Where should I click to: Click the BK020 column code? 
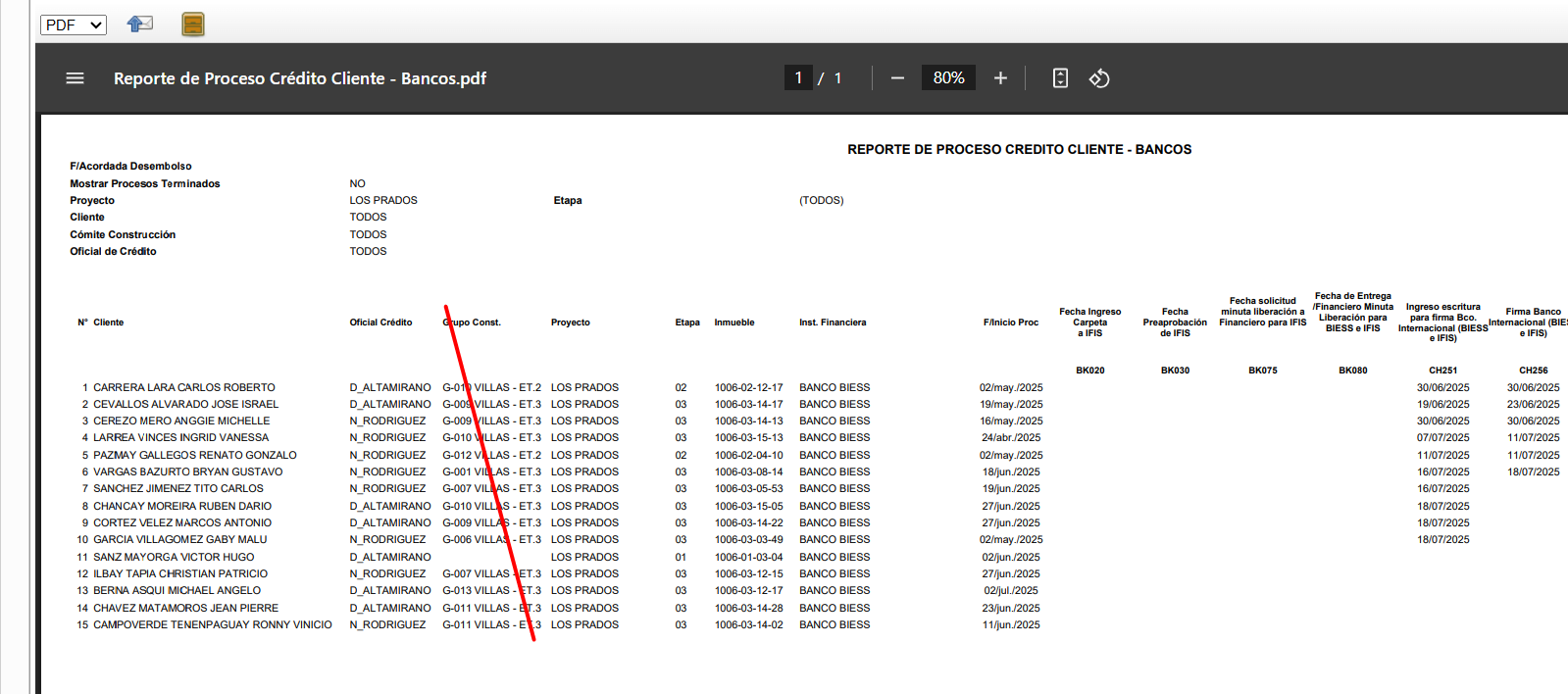(x=1089, y=371)
